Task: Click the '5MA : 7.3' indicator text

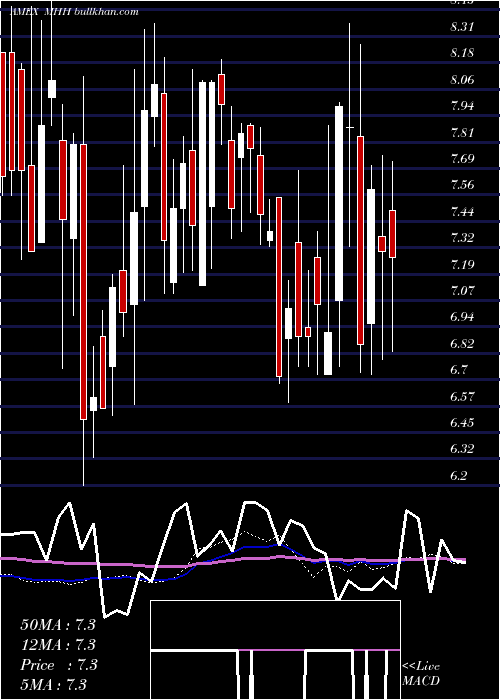Action: 53,684
